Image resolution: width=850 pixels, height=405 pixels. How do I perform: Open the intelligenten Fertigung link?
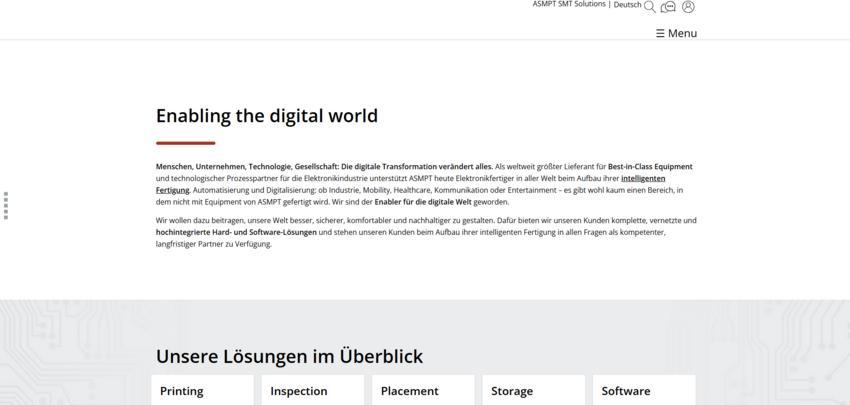point(410,184)
